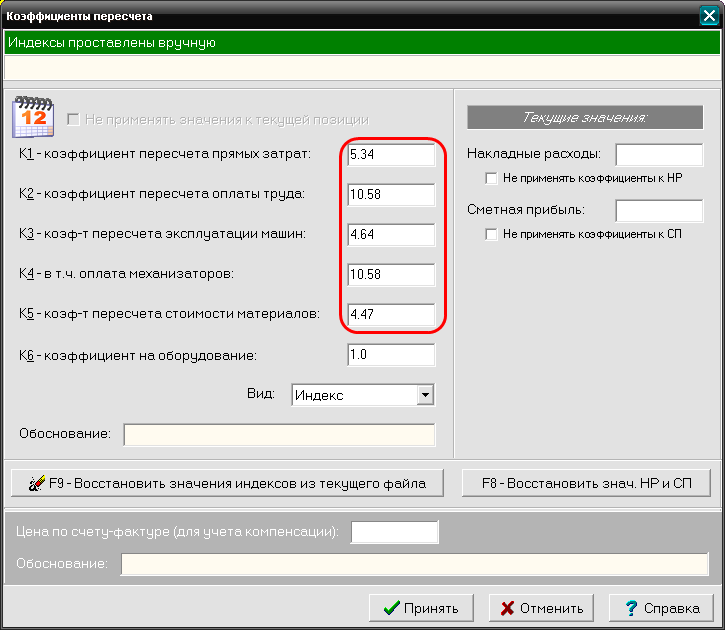Image resolution: width=725 pixels, height=630 pixels.
Task: Enable Не применять коэффициенты к СП
Action: [x=491, y=234]
